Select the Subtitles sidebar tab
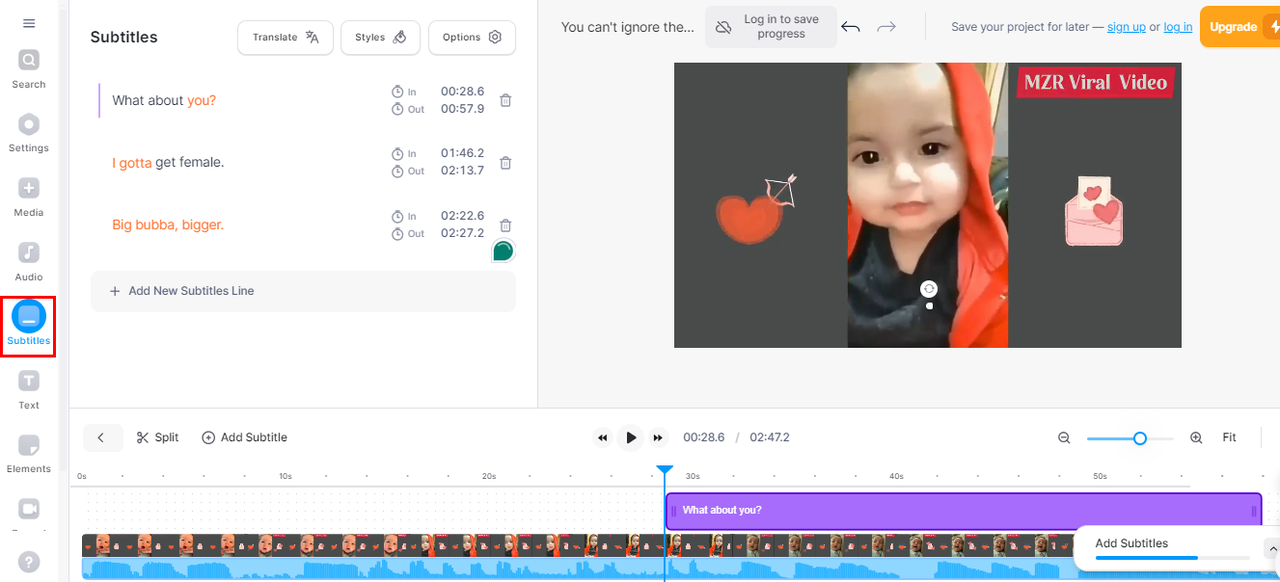This screenshot has width=1280, height=582. (29, 326)
